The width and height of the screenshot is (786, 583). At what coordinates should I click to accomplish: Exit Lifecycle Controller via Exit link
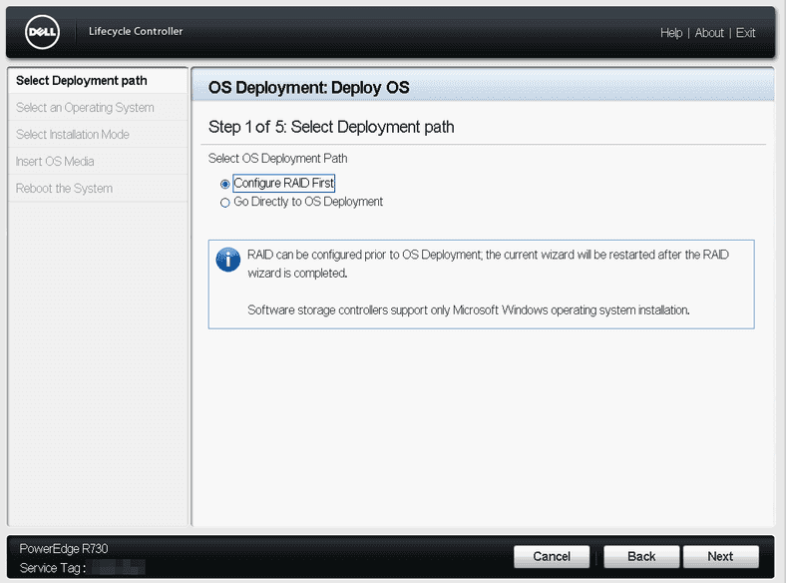pos(745,33)
